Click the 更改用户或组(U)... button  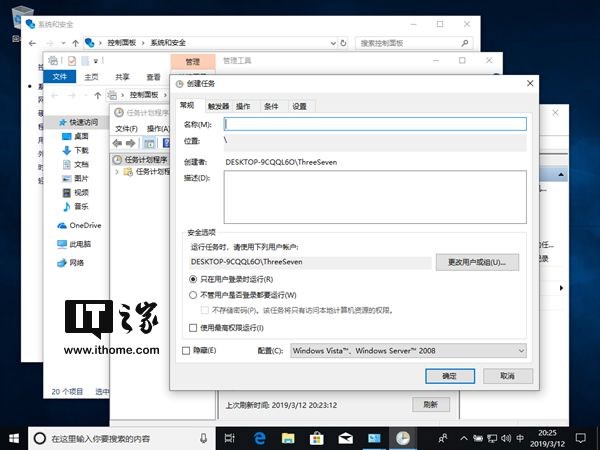pyautogui.click(x=477, y=262)
